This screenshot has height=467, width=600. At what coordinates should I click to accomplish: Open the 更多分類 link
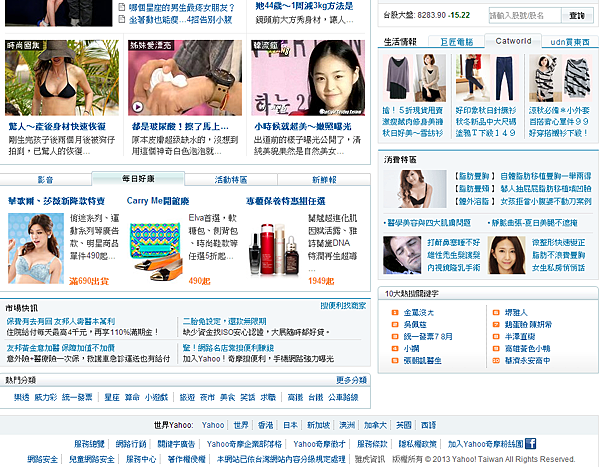click(x=351, y=380)
